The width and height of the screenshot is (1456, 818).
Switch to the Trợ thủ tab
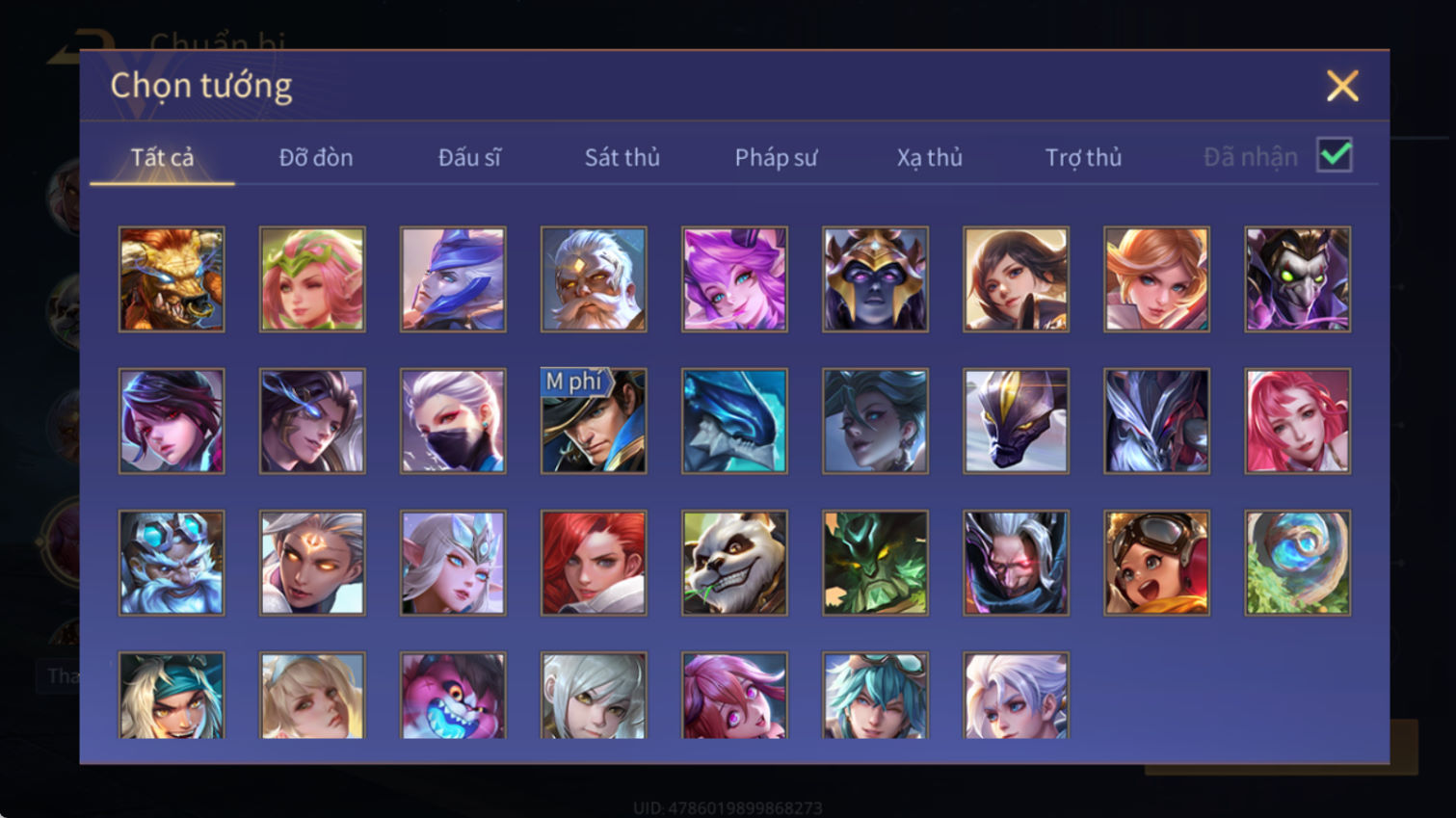tap(1083, 157)
